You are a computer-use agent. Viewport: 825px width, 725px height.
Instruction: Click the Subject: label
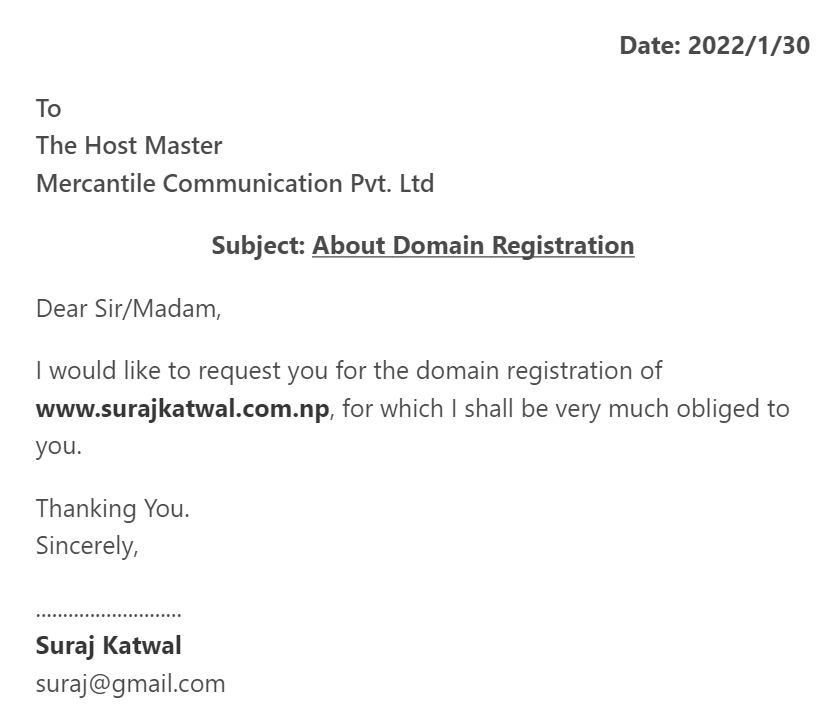[258, 246]
